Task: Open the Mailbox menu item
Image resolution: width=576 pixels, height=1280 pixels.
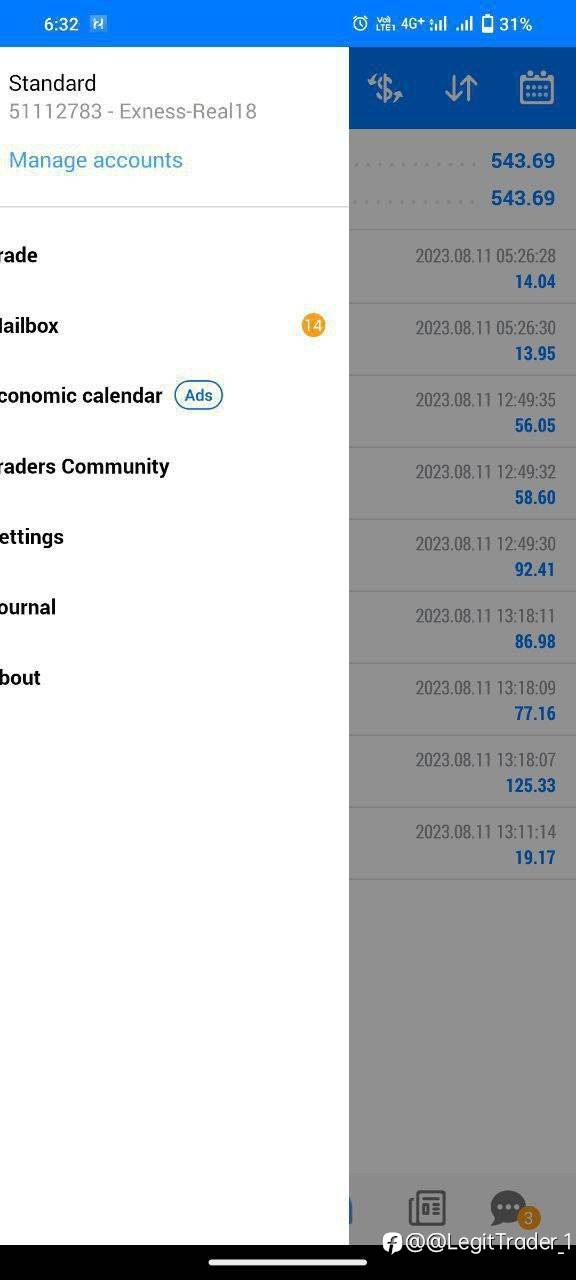Action: (174, 325)
